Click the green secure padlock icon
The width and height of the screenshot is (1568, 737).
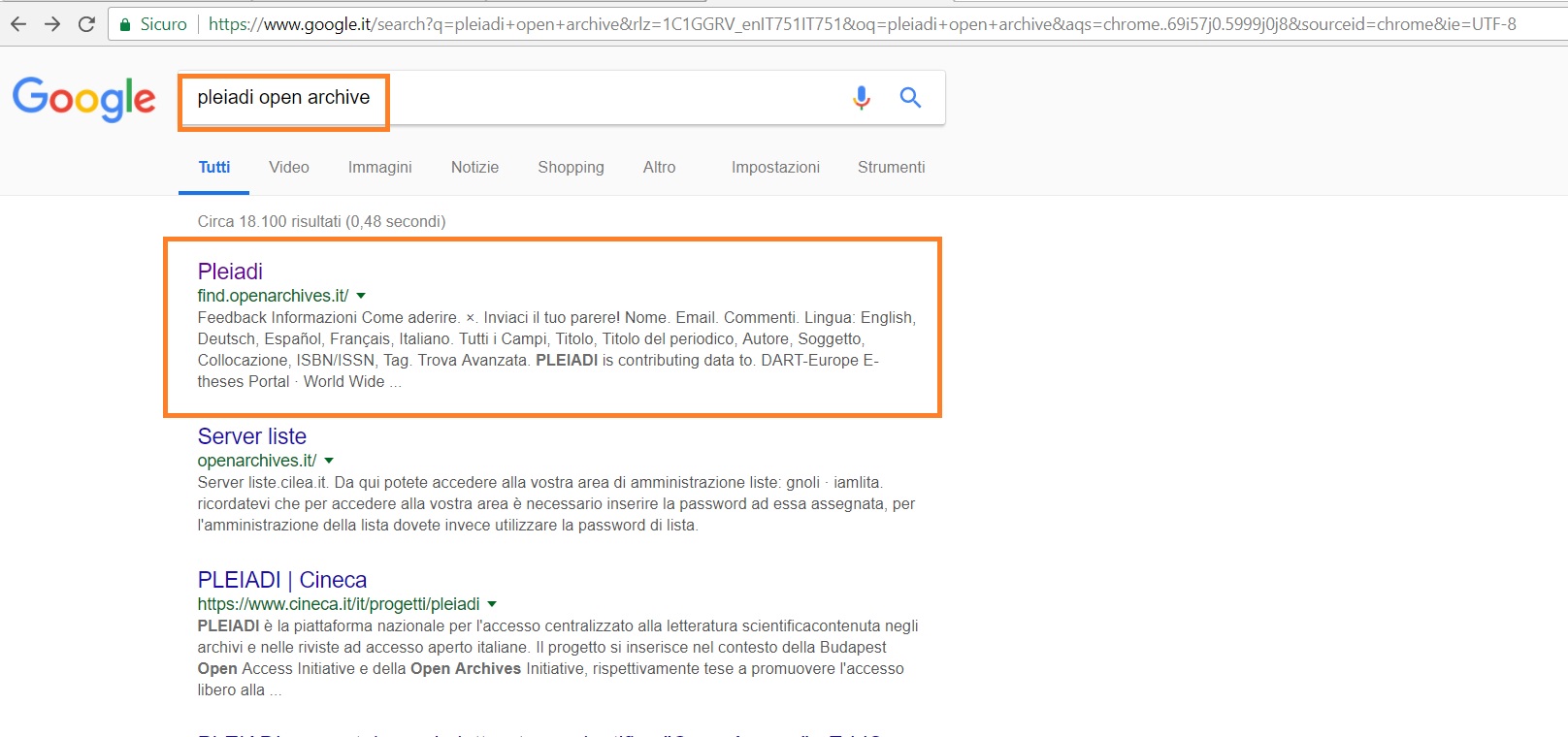coord(124,24)
